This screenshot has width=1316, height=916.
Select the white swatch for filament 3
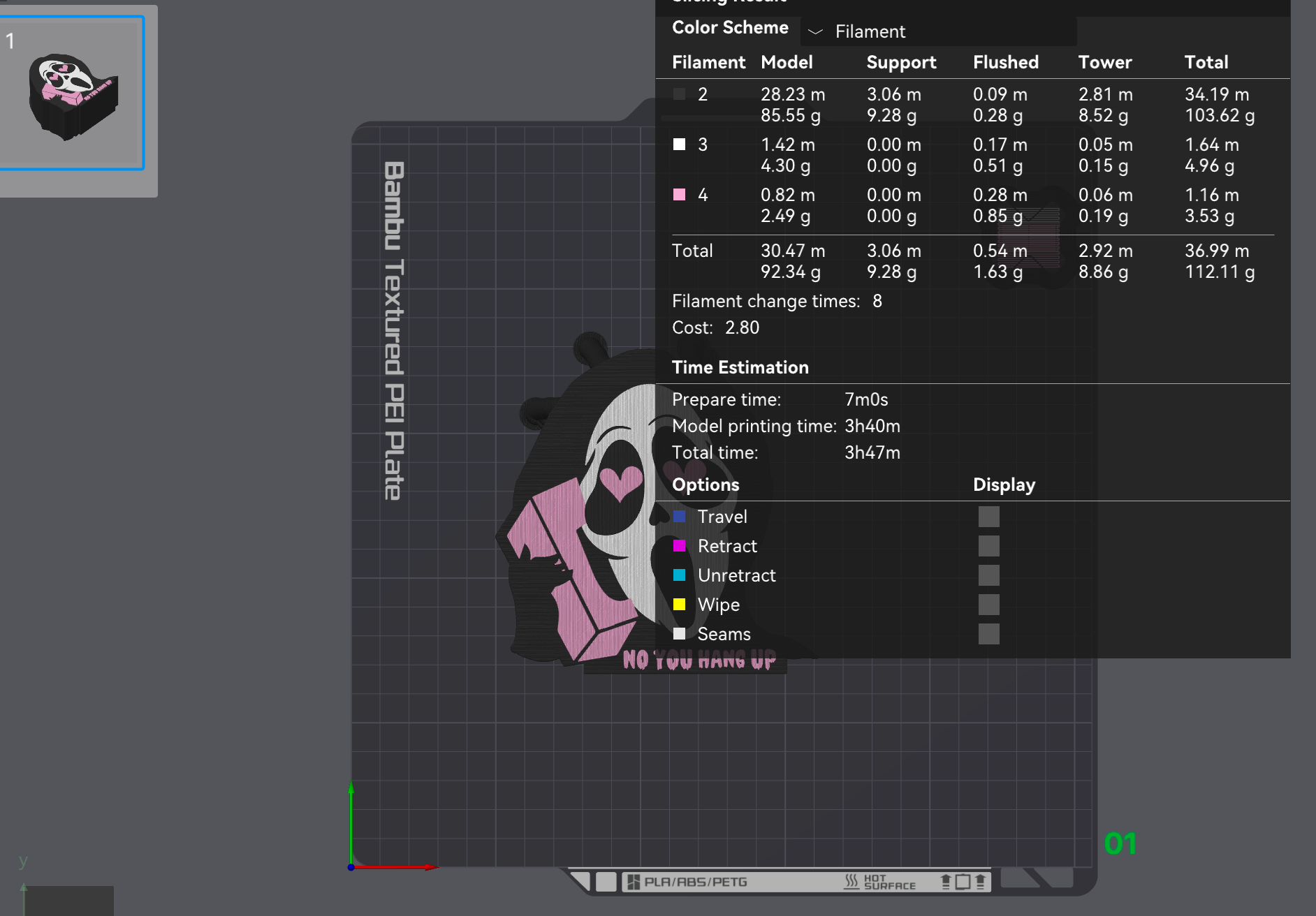tap(679, 145)
